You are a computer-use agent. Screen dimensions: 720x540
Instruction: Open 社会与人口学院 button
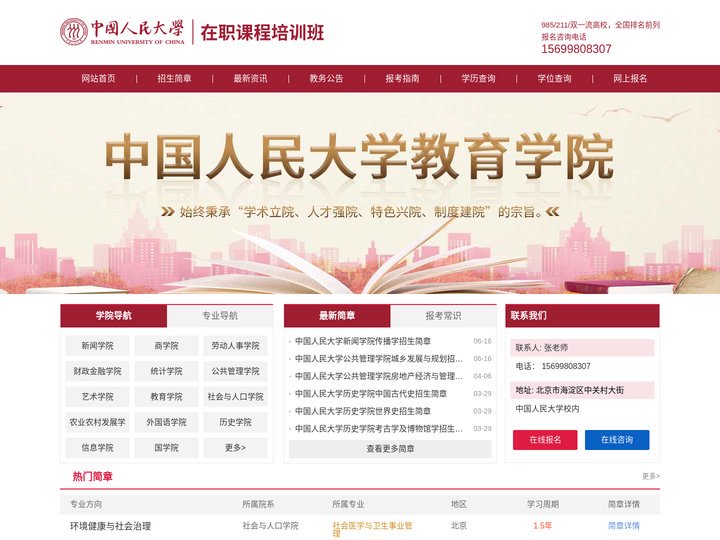coord(235,397)
